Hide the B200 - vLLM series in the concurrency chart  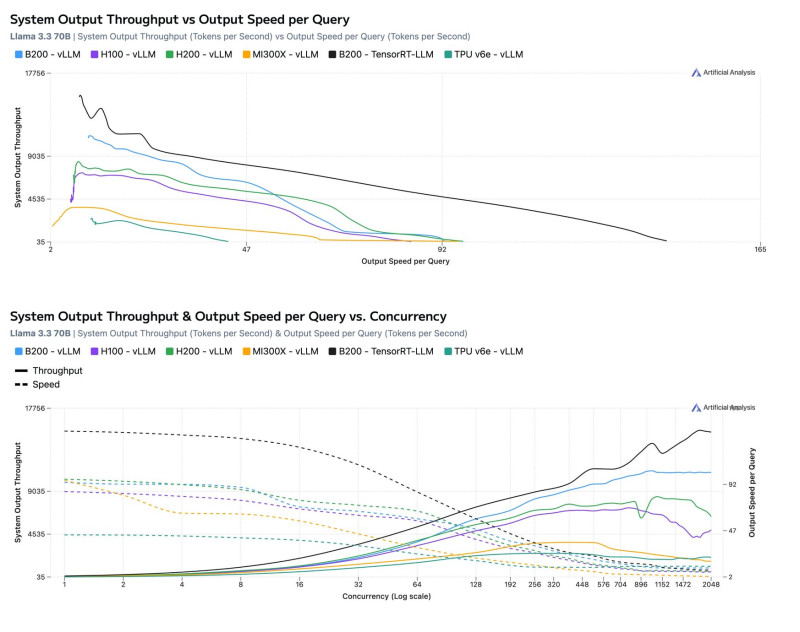pyautogui.click(x=55, y=350)
